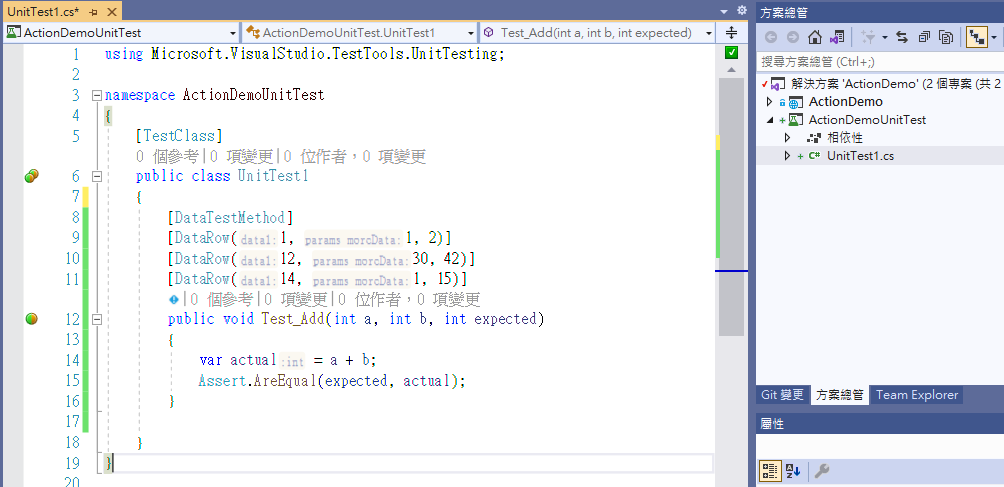Collapse the namespace outlining box at line 3
The height and width of the screenshot is (487, 1004).
tap(97, 95)
